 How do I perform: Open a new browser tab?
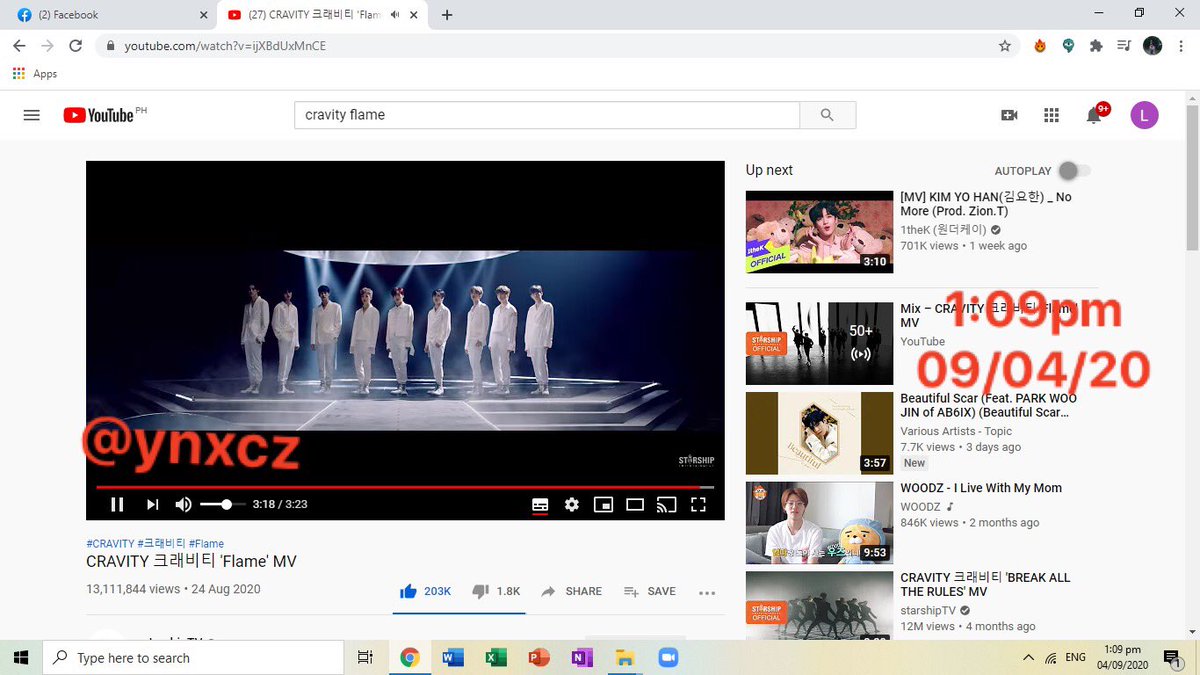(446, 15)
